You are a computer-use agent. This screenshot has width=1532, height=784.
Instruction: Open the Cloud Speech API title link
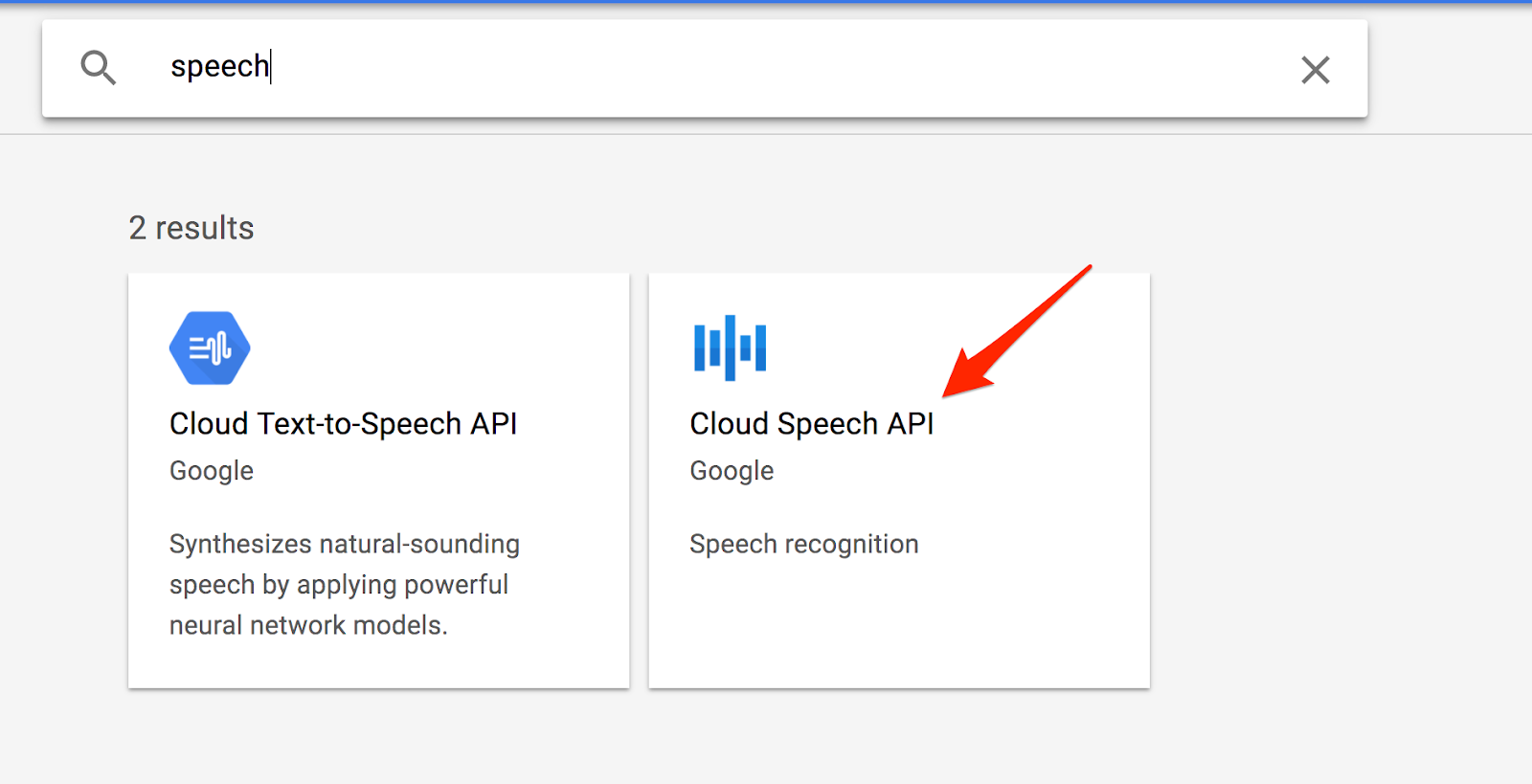point(811,424)
